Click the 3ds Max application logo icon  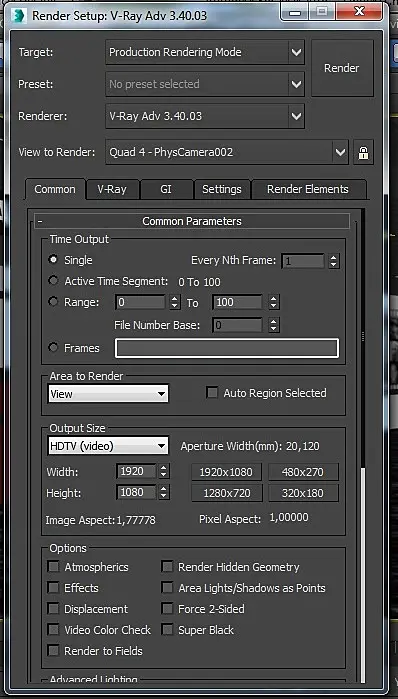[x=19, y=15]
